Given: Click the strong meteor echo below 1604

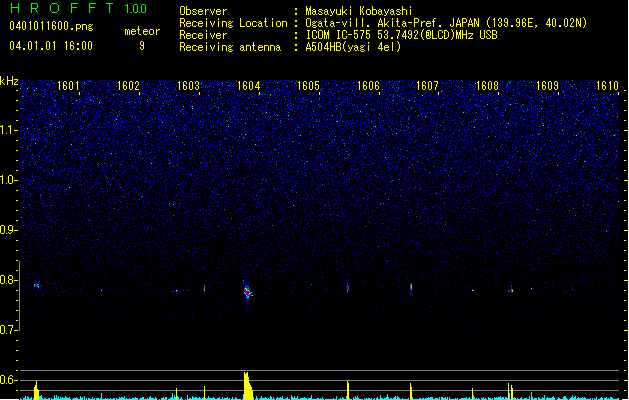Looking at the screenshot, I should coord(247,292).
